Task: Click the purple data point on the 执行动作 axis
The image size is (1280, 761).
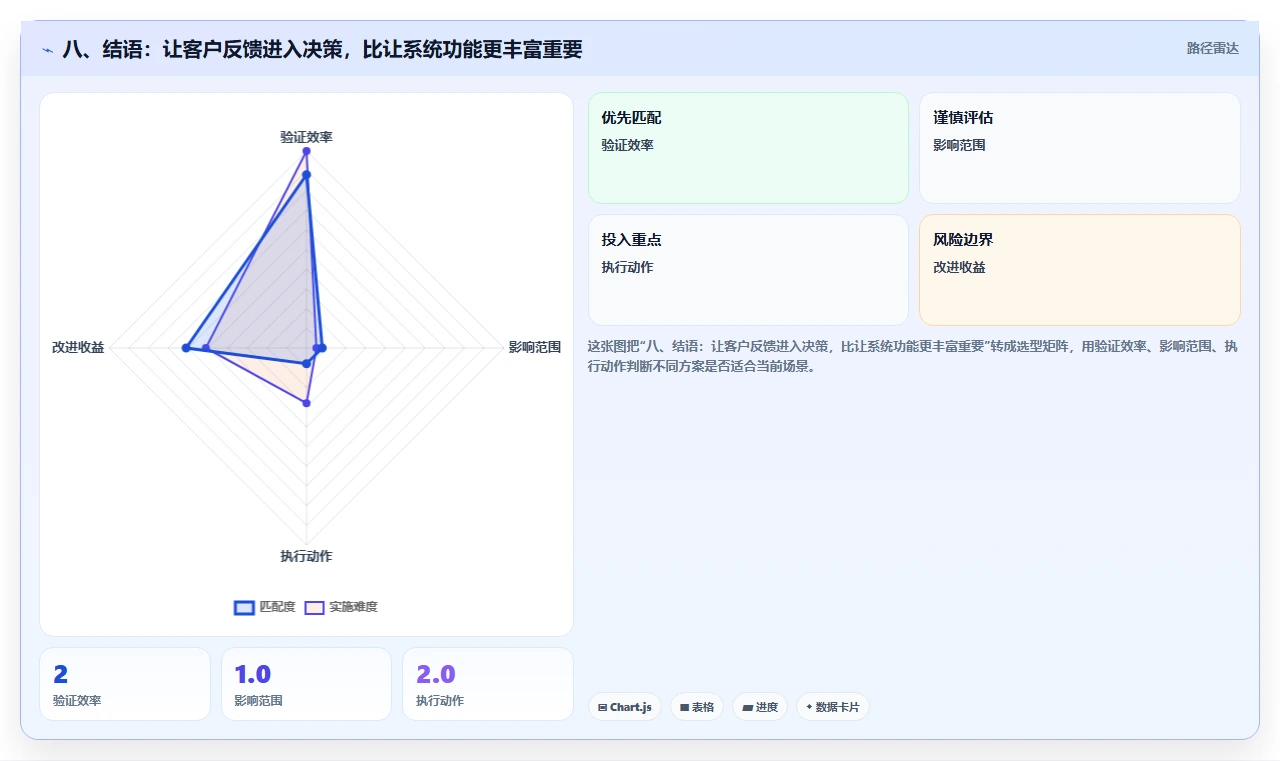Action: click(307, 403)
